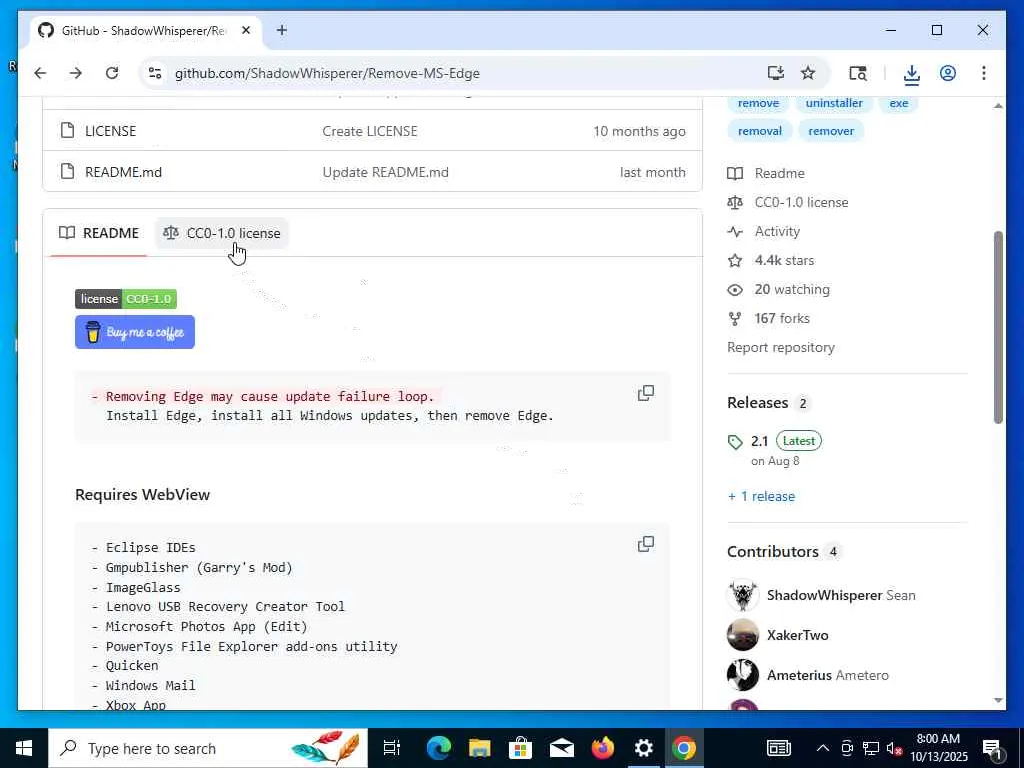Click XakerTwo's avatar image
1024x768 pixels.
pos(743,635)
